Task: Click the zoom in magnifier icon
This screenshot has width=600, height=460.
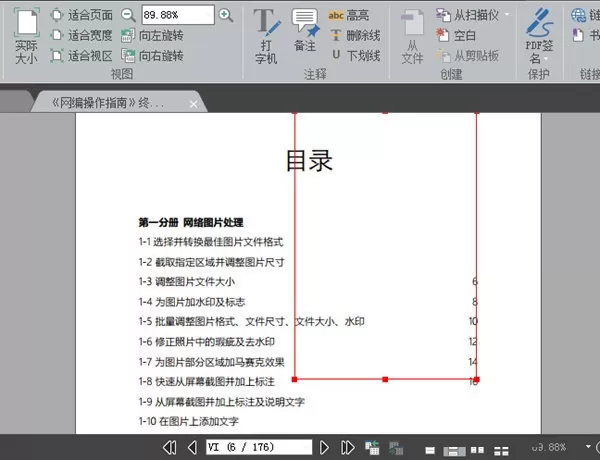Action: (225, 15)
